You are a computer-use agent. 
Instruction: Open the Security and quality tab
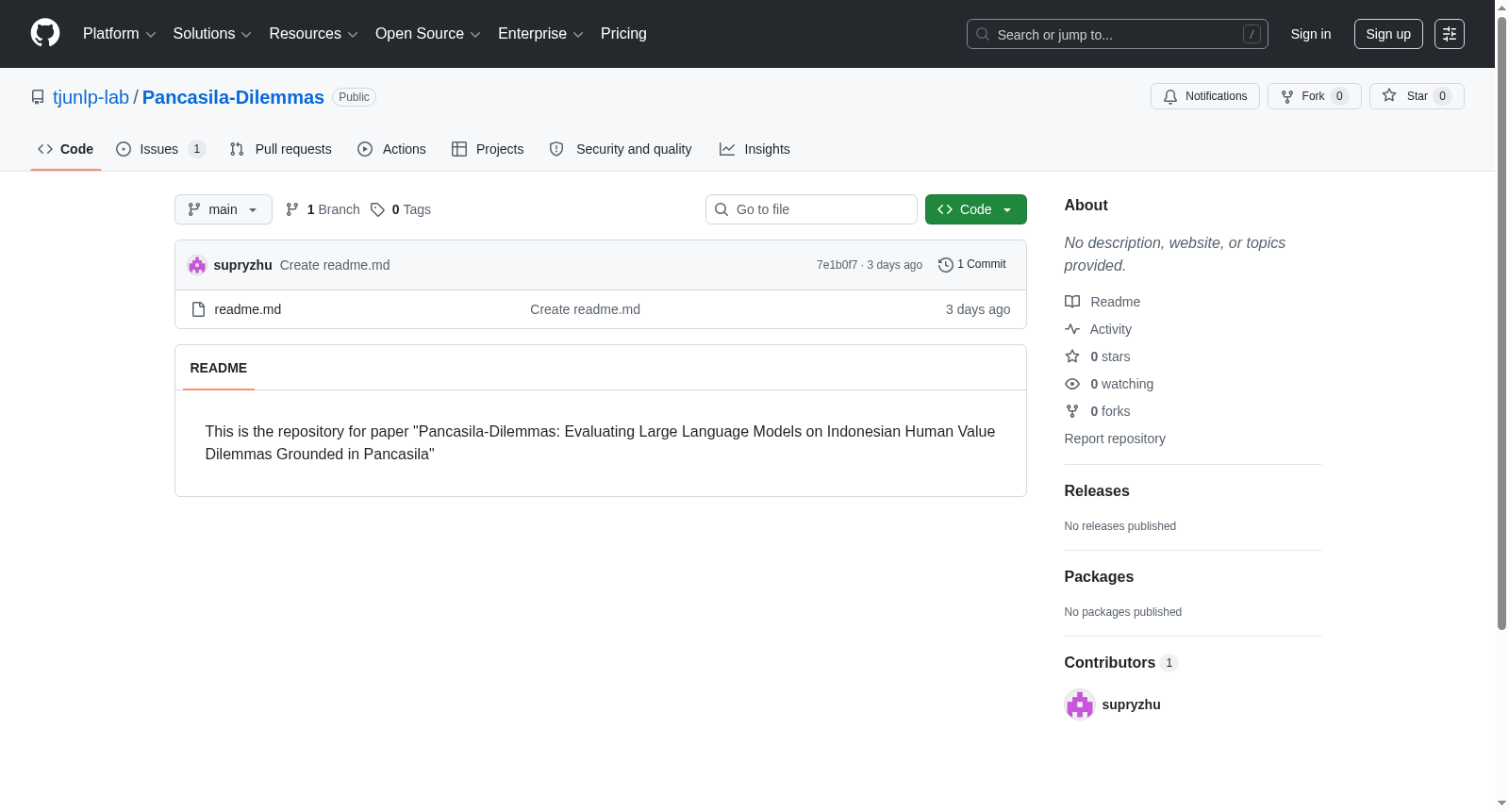tap(621, 149)
